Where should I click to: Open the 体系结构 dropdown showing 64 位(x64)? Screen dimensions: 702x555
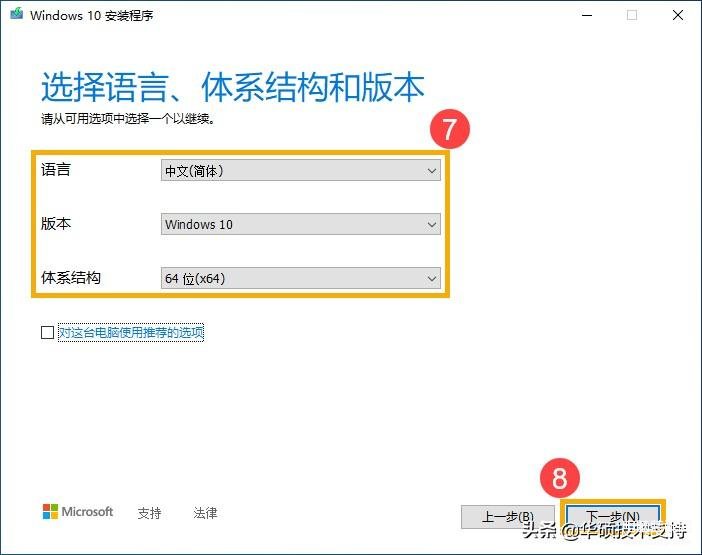click(300, 278)
